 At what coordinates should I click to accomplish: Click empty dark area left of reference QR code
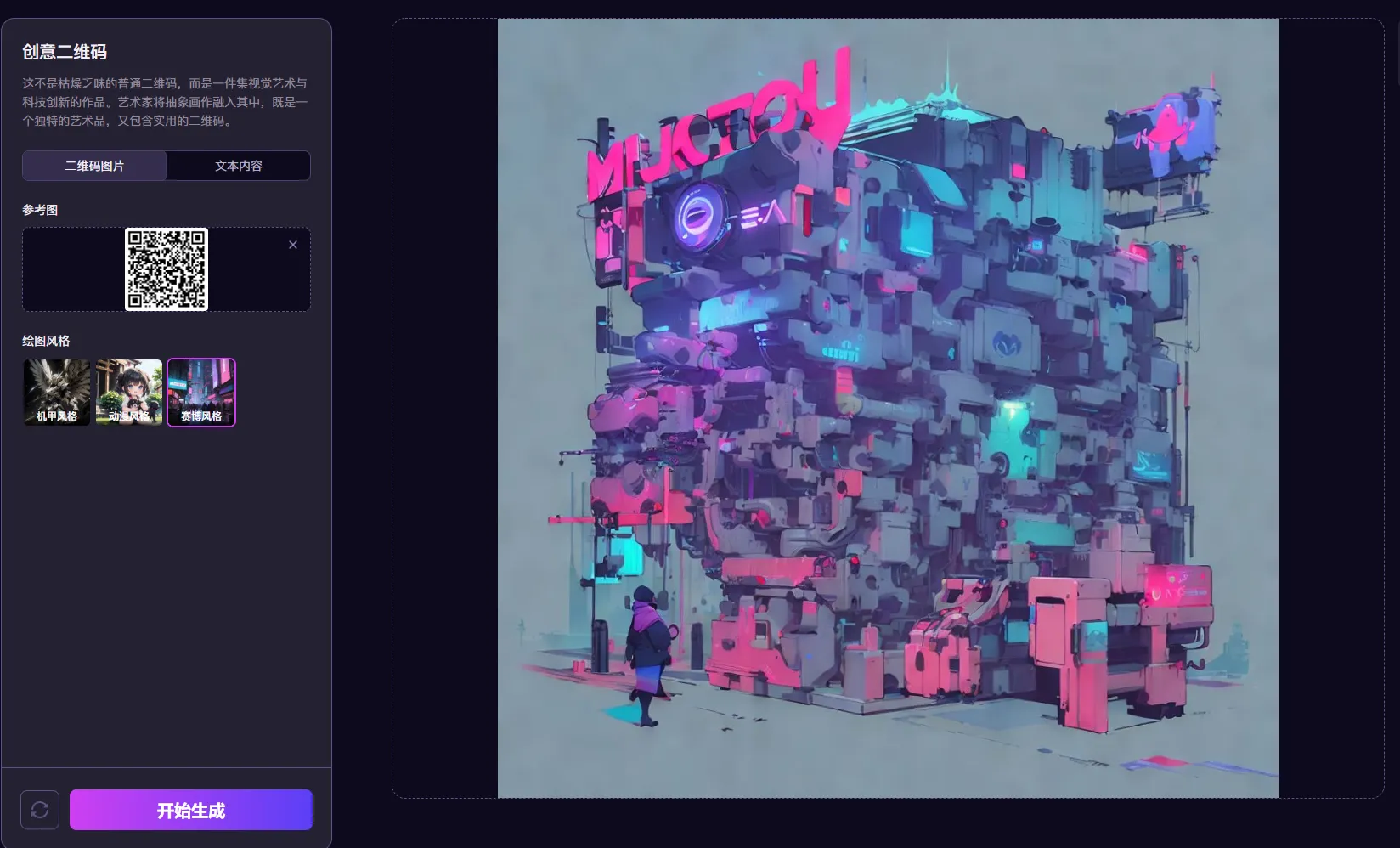tap(72, 269)
